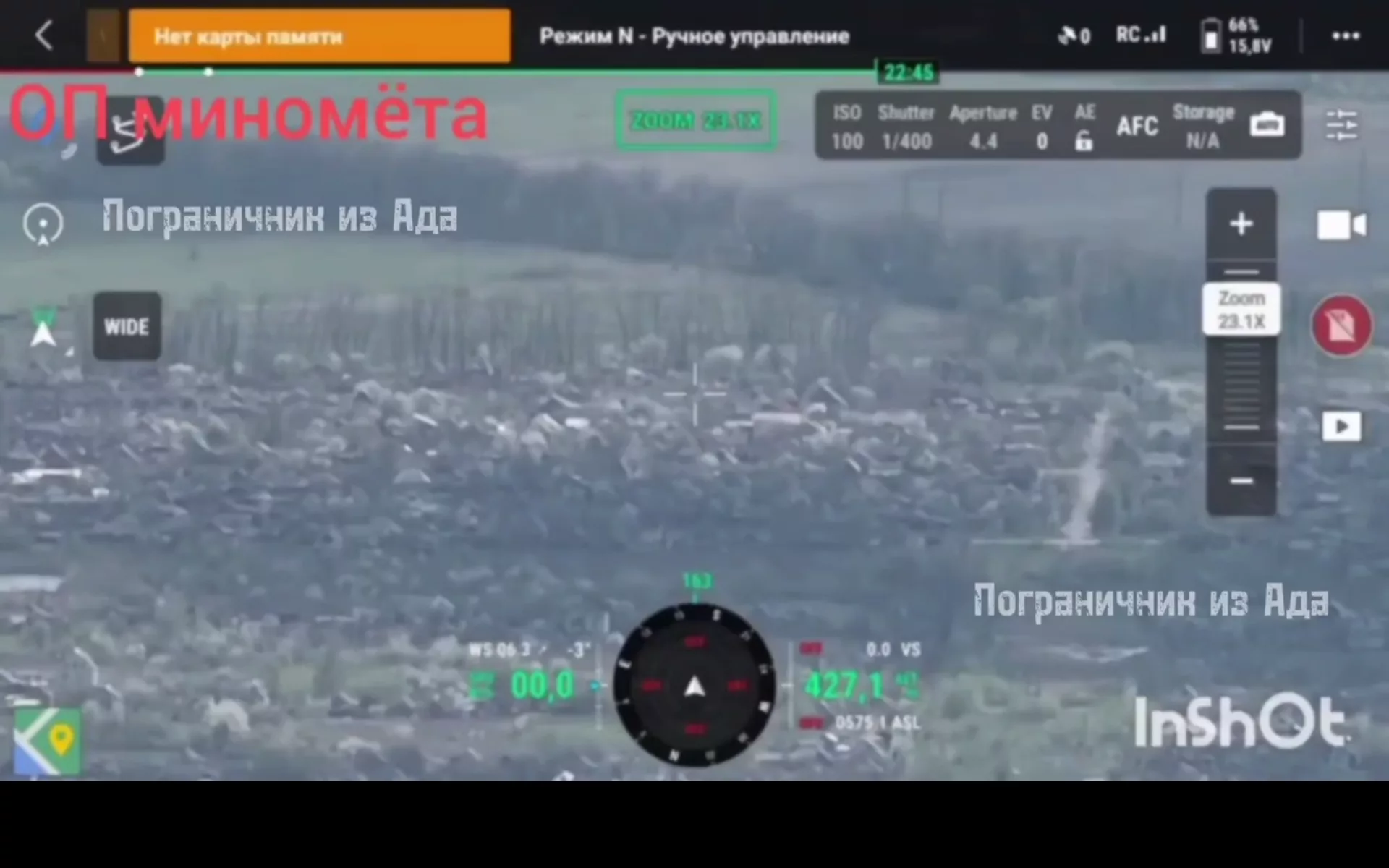
Task: Open camera settings sliders icon
Action: [1341, 126]
